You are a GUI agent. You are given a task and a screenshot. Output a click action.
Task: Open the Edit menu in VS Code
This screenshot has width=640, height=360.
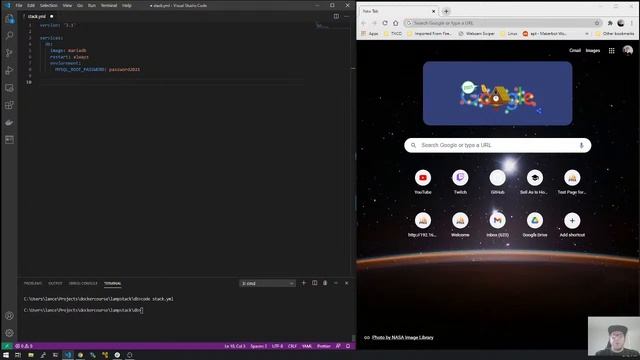(x=31, y=6)
